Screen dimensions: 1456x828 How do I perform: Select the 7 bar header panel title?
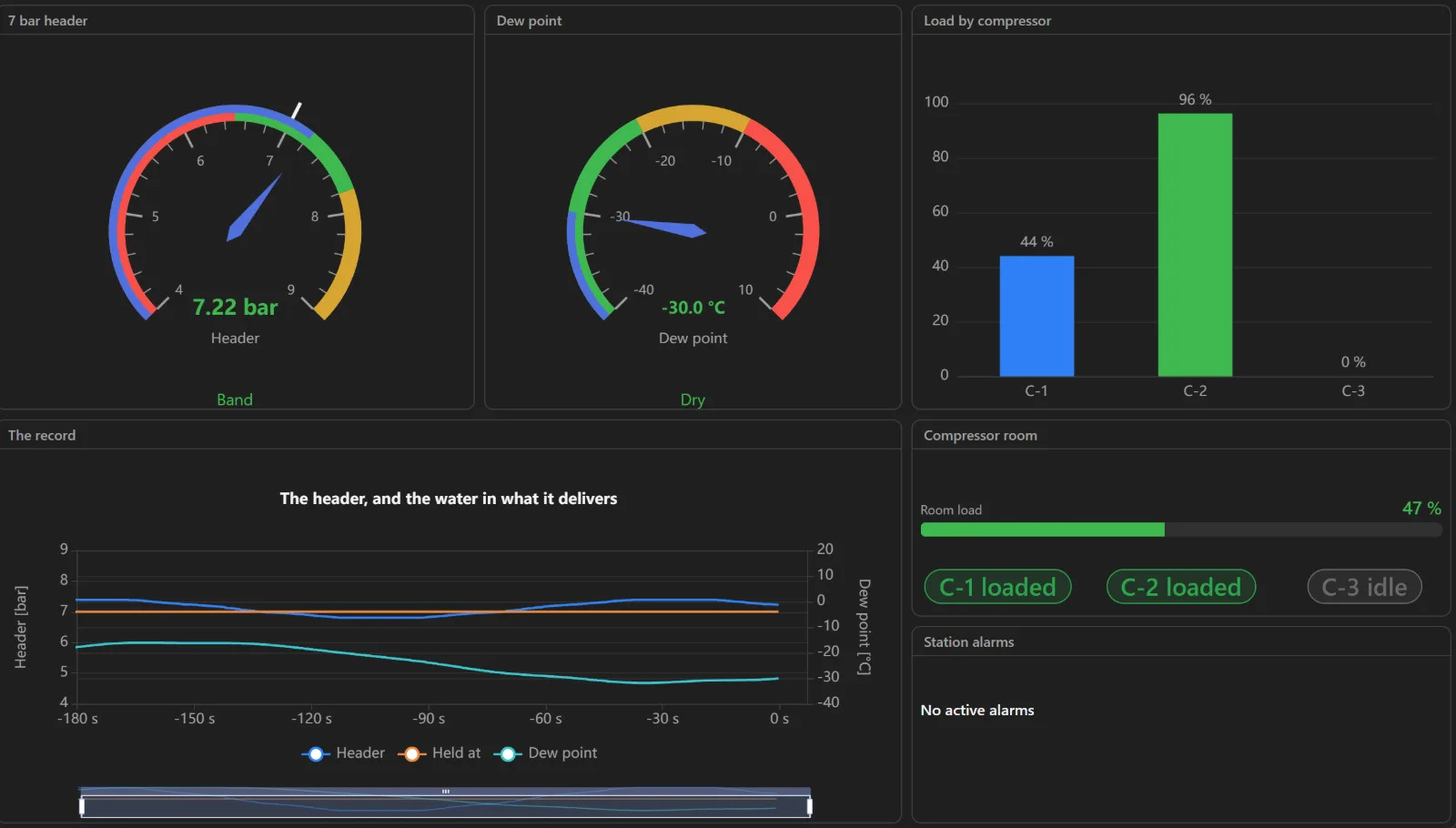pos(48,20)
